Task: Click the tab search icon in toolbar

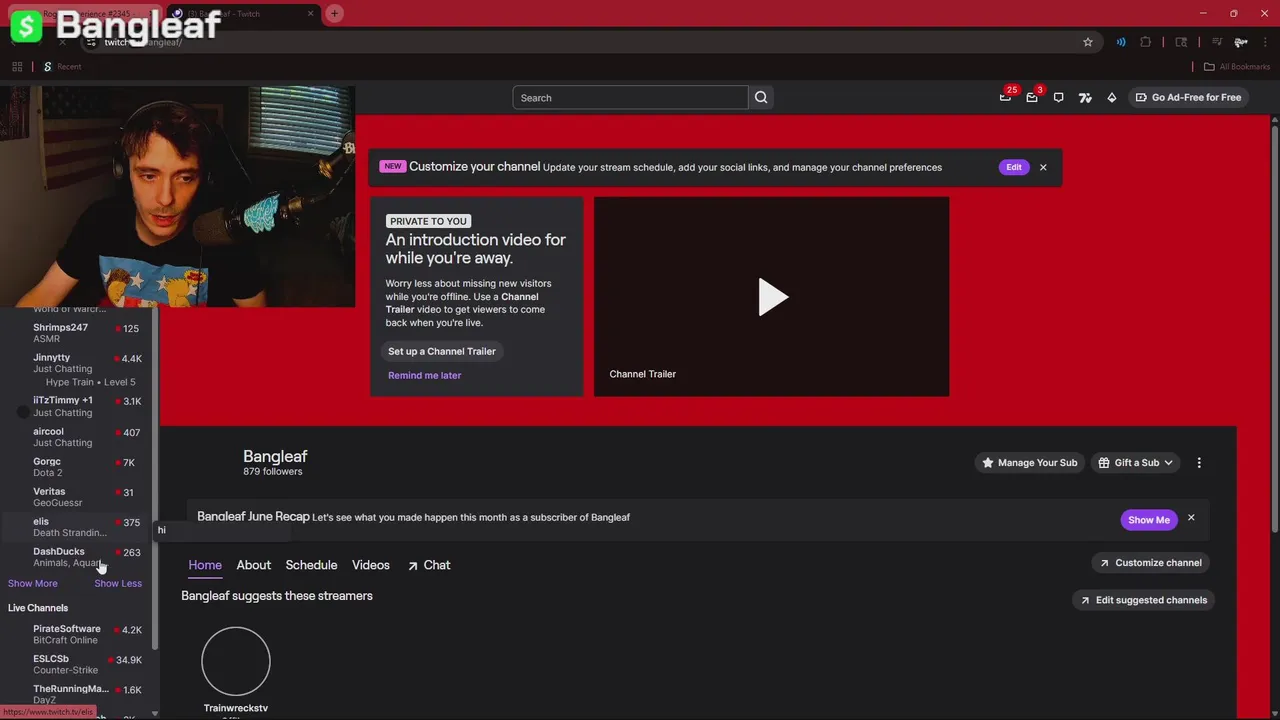Action: coord(1181,42)
